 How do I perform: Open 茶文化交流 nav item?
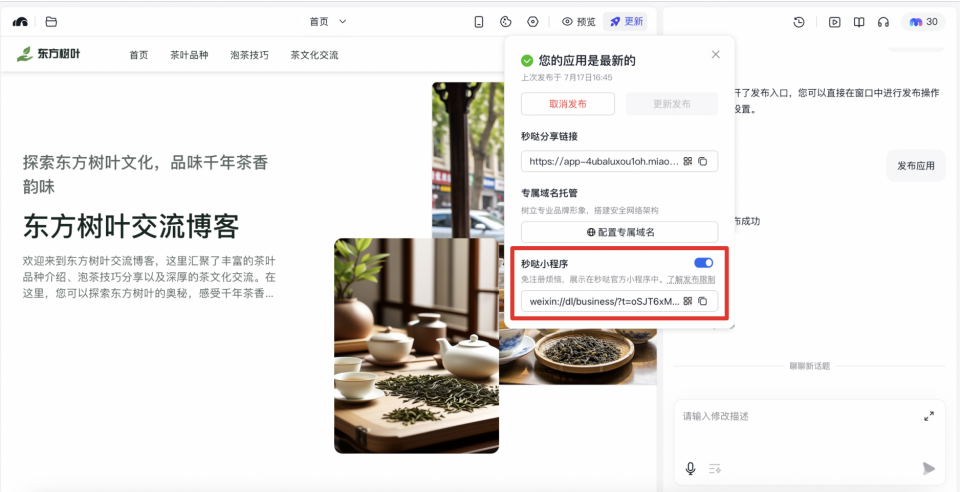314,55
